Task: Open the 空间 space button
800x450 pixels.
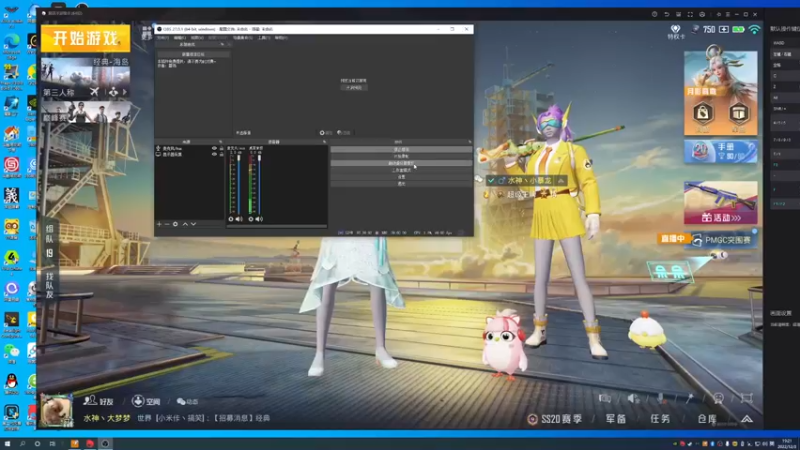Action: [x=146, y=401]
